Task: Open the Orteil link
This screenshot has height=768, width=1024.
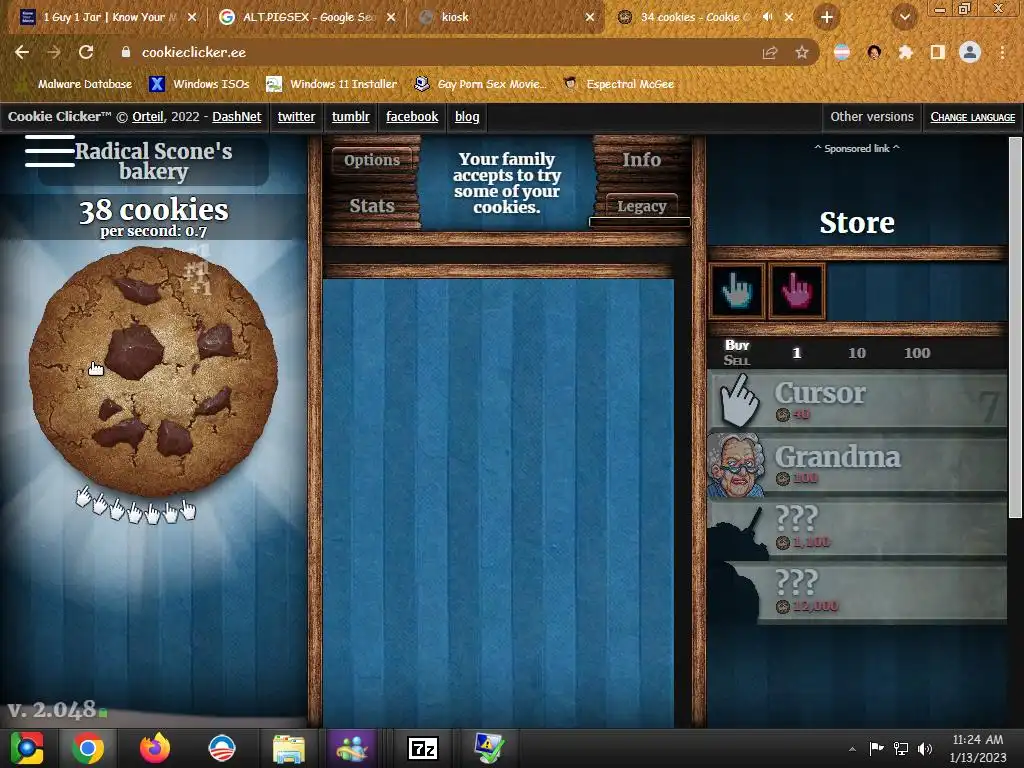Action: (x=148, y=116)
